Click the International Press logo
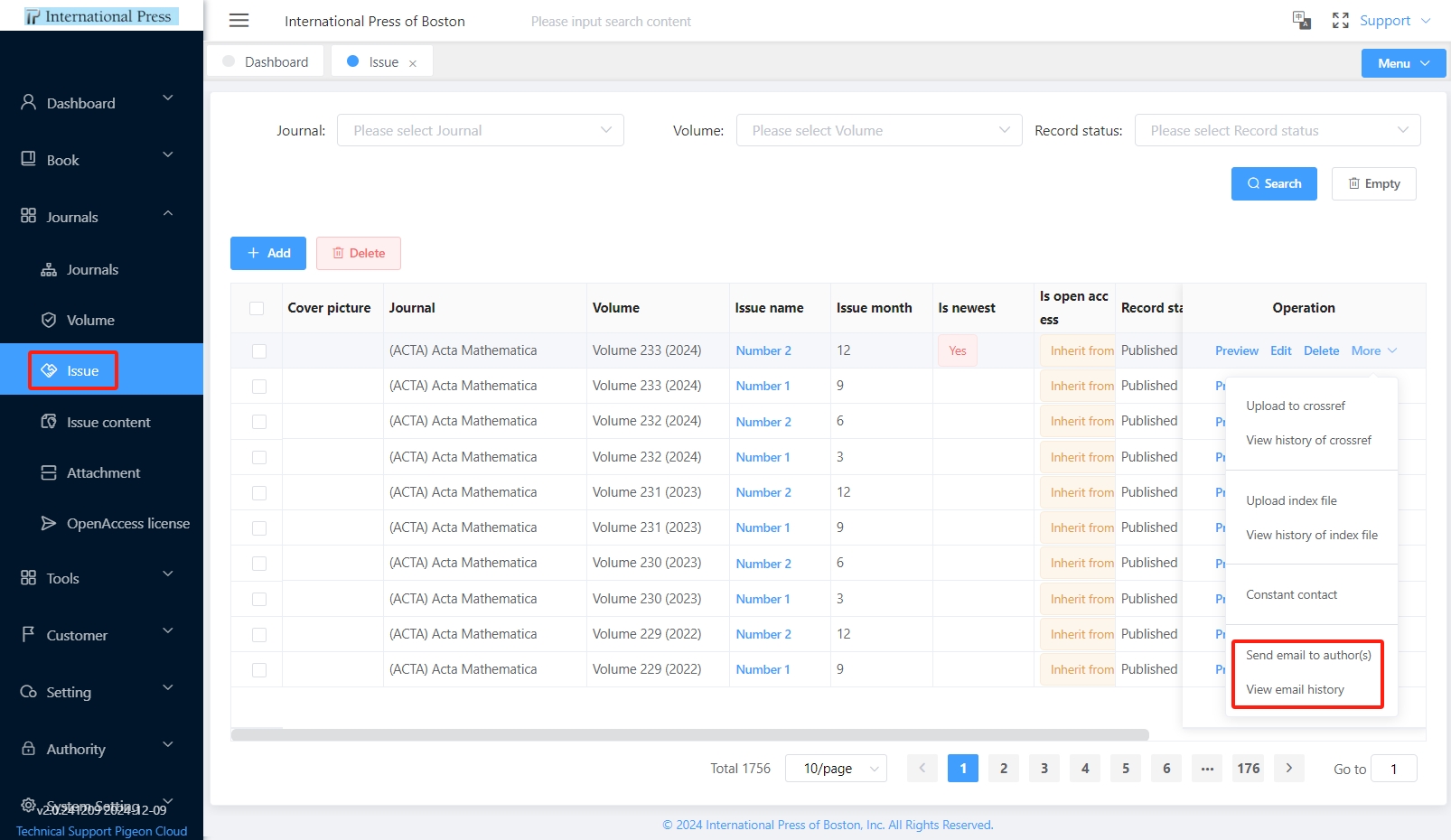The width and height of the screenshot is (1451, 840). (101, 16)
